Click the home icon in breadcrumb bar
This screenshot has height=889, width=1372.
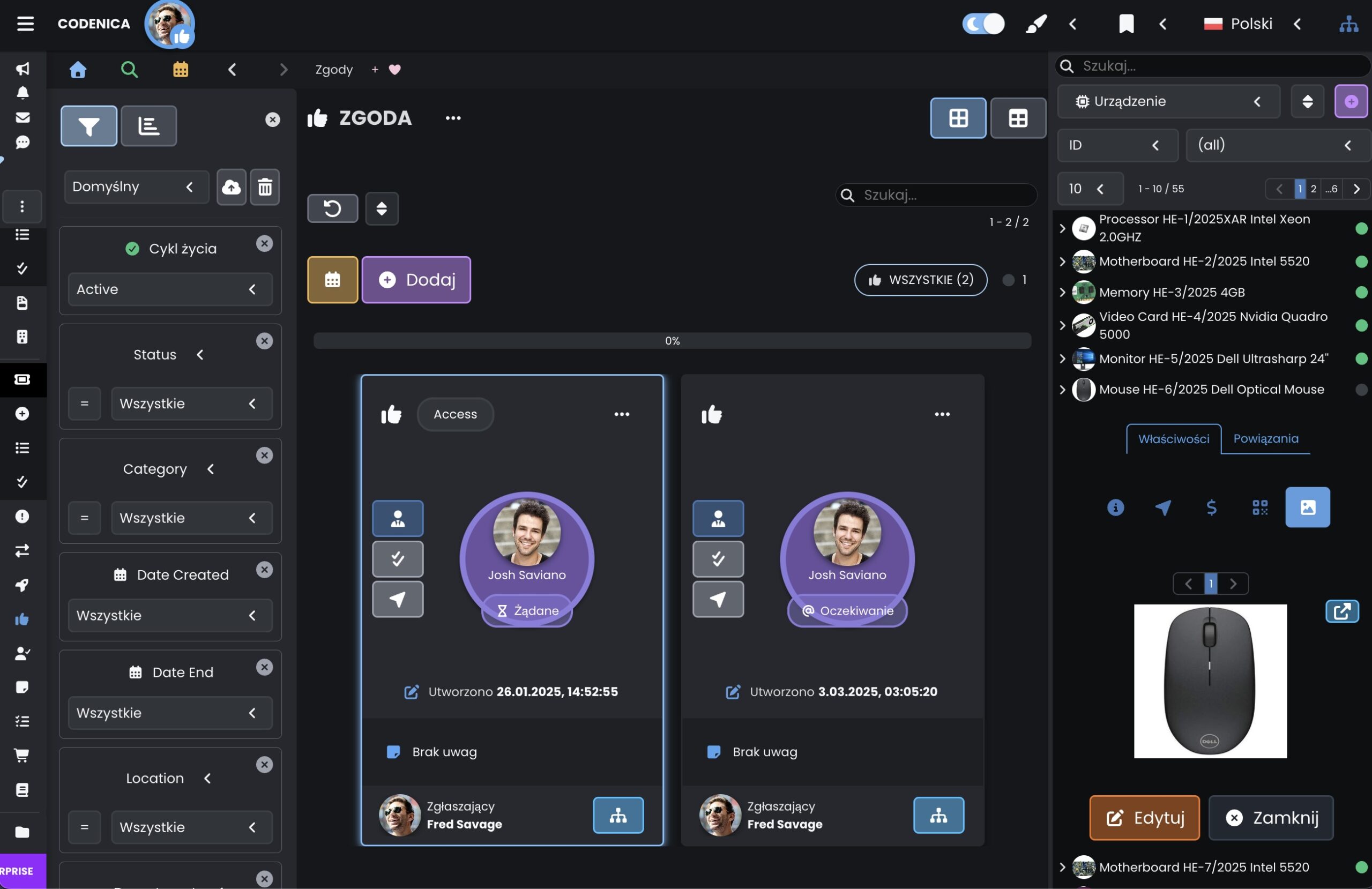78,70
